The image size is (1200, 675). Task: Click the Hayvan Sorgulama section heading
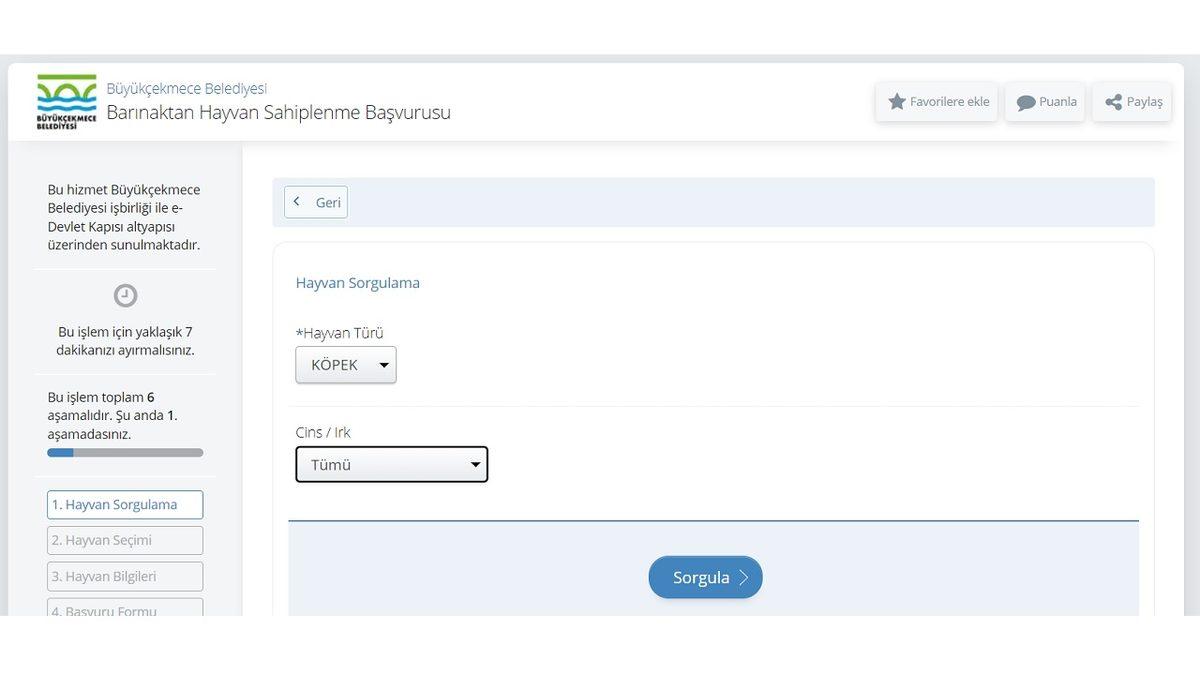[357, 282]
